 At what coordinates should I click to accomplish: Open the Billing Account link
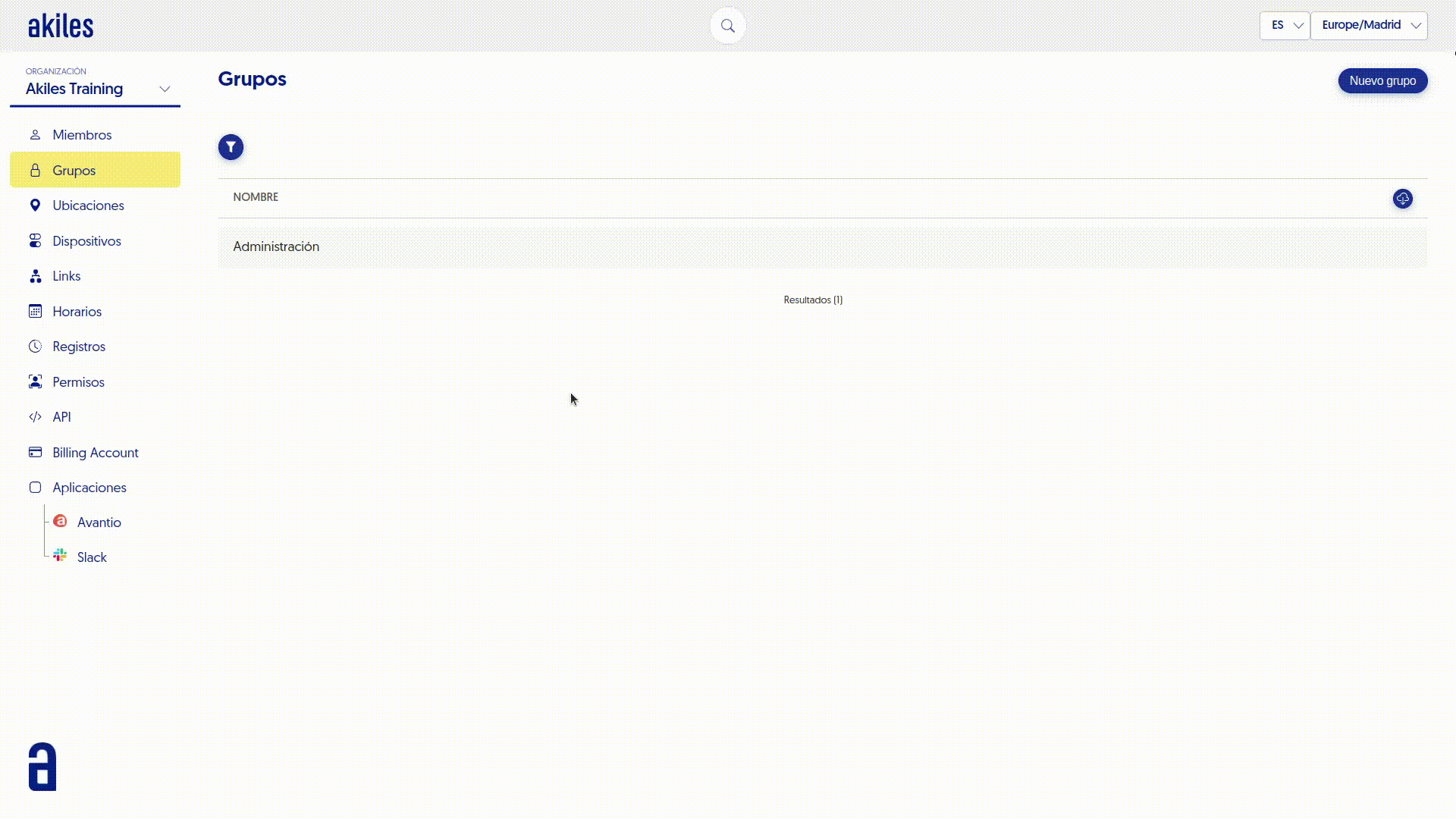pyautogui.click(x=95, y=452)
